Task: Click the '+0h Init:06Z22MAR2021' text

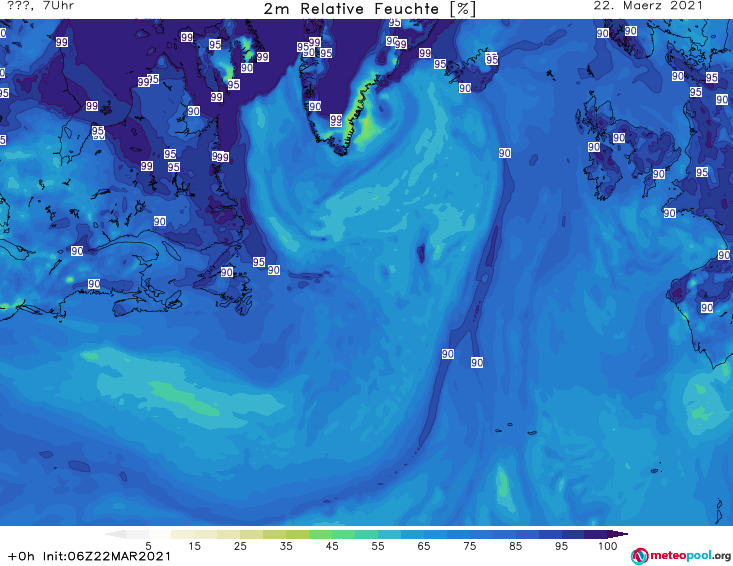Action: tap(89, 556)
